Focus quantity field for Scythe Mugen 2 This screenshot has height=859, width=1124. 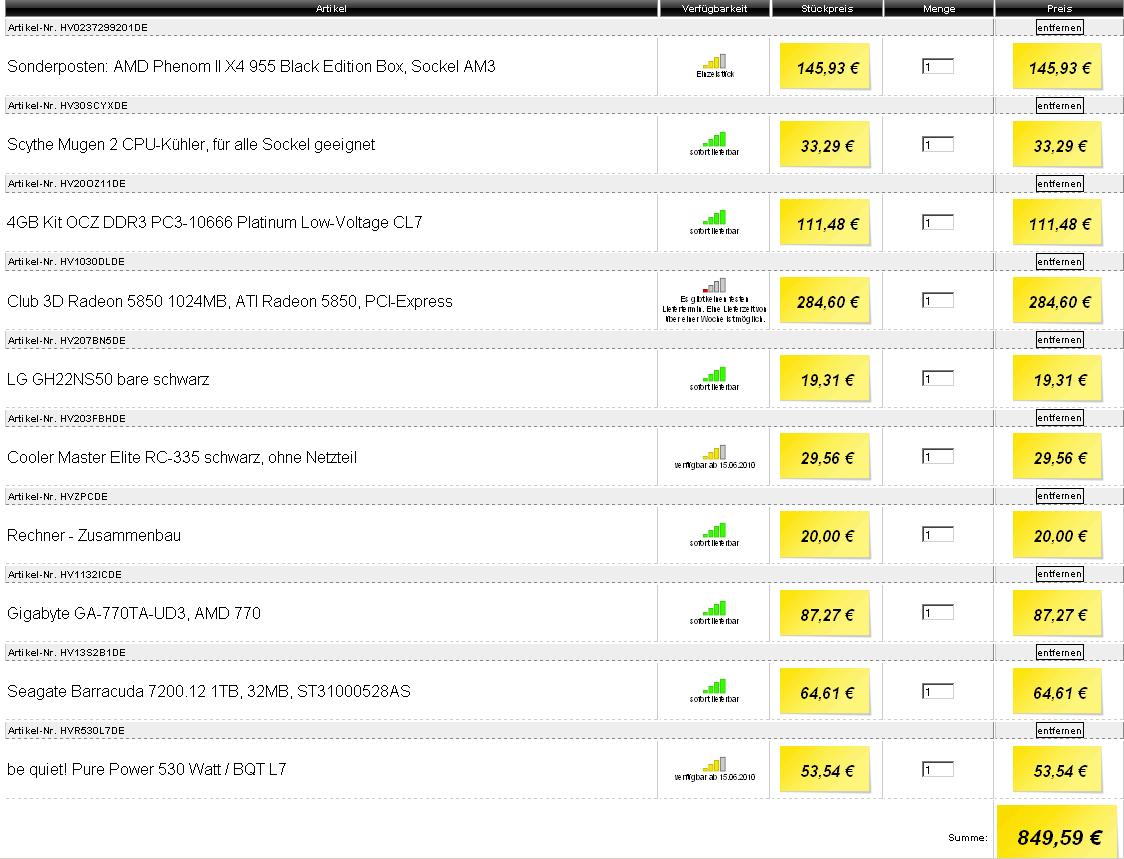(x=938, y=145)
